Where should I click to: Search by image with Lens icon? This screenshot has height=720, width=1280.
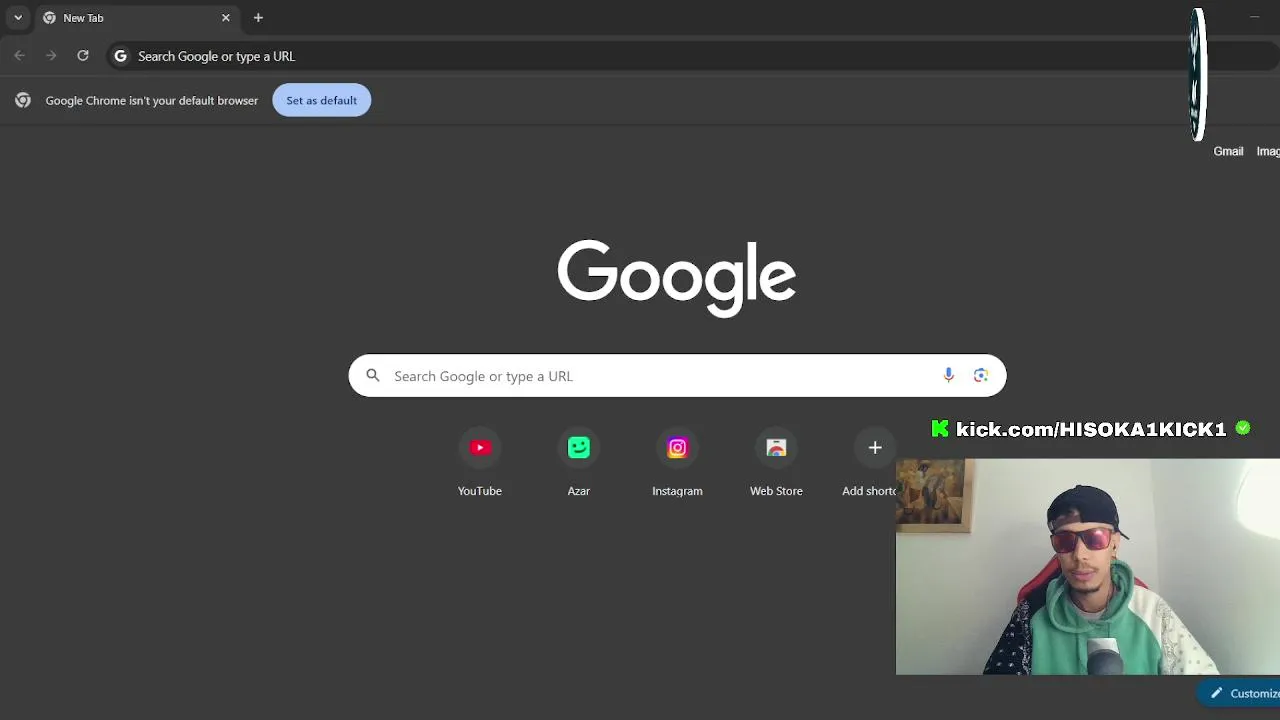coord(981,375)
